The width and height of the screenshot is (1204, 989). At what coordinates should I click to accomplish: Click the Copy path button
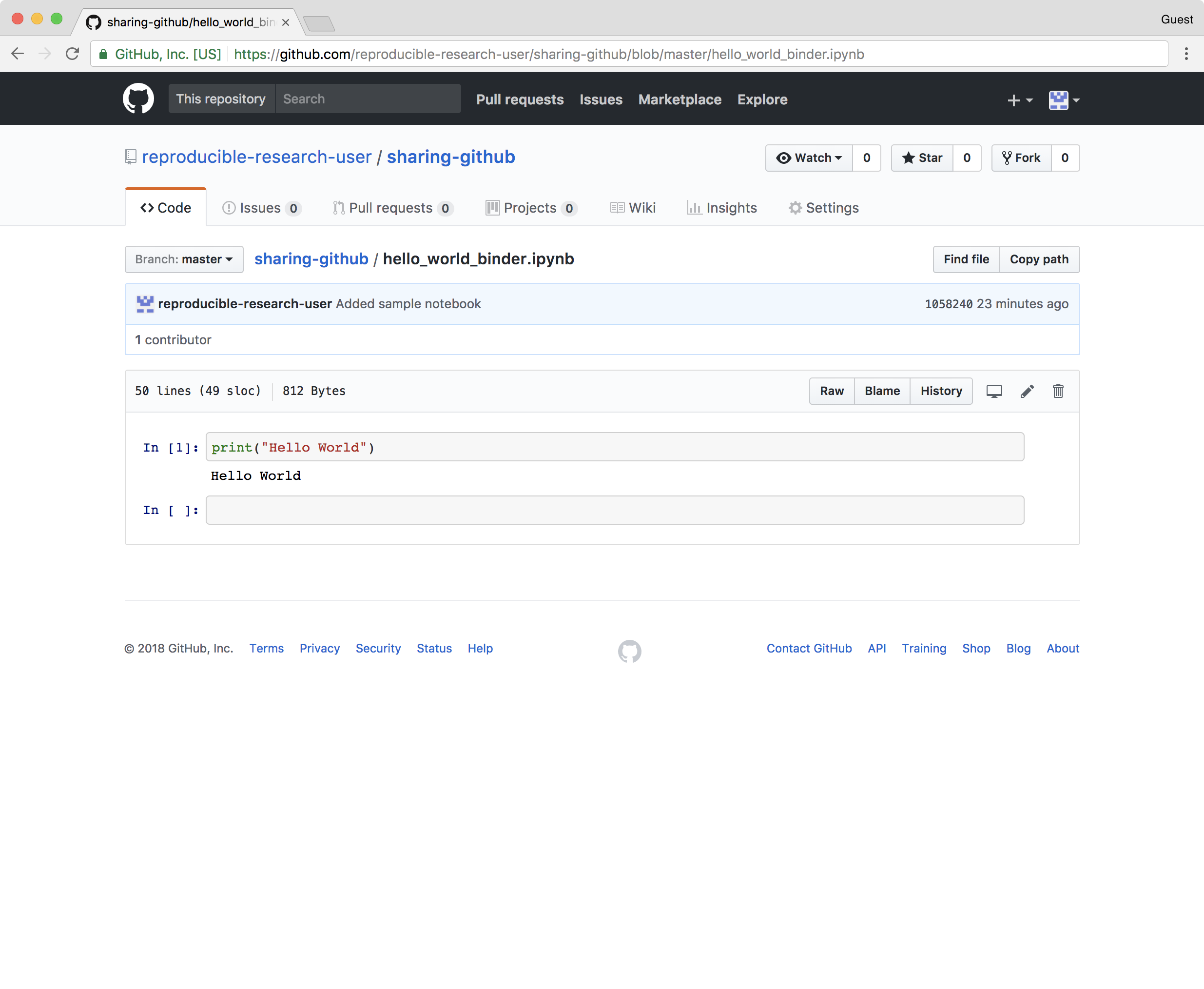tap(1039, 259)
